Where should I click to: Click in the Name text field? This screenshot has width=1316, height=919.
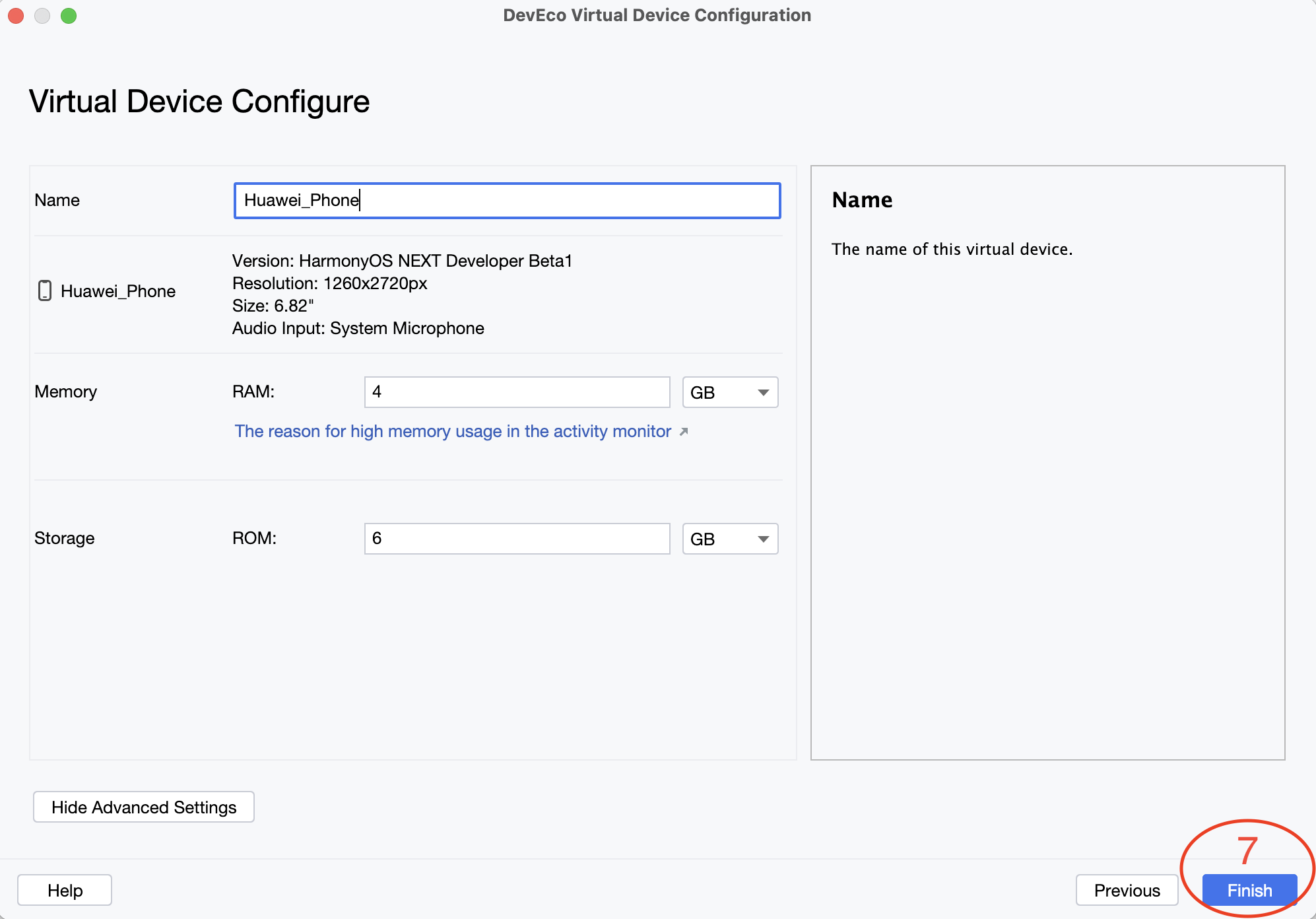(507, 201)
